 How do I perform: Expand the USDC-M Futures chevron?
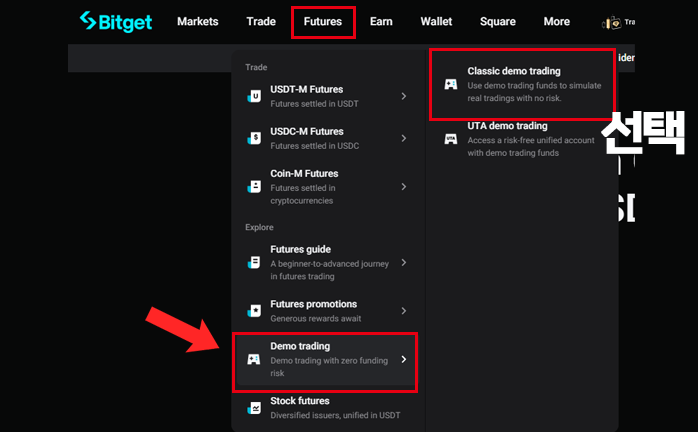pos(403,138)
